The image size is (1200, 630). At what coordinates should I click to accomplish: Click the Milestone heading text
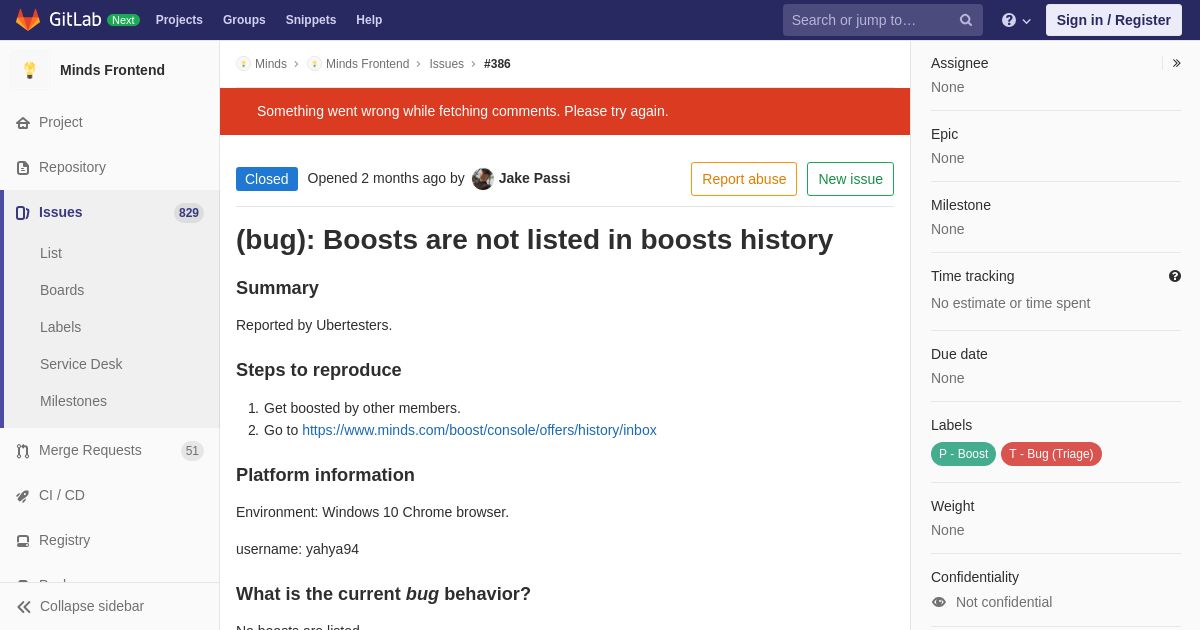(x=961, y=205)
